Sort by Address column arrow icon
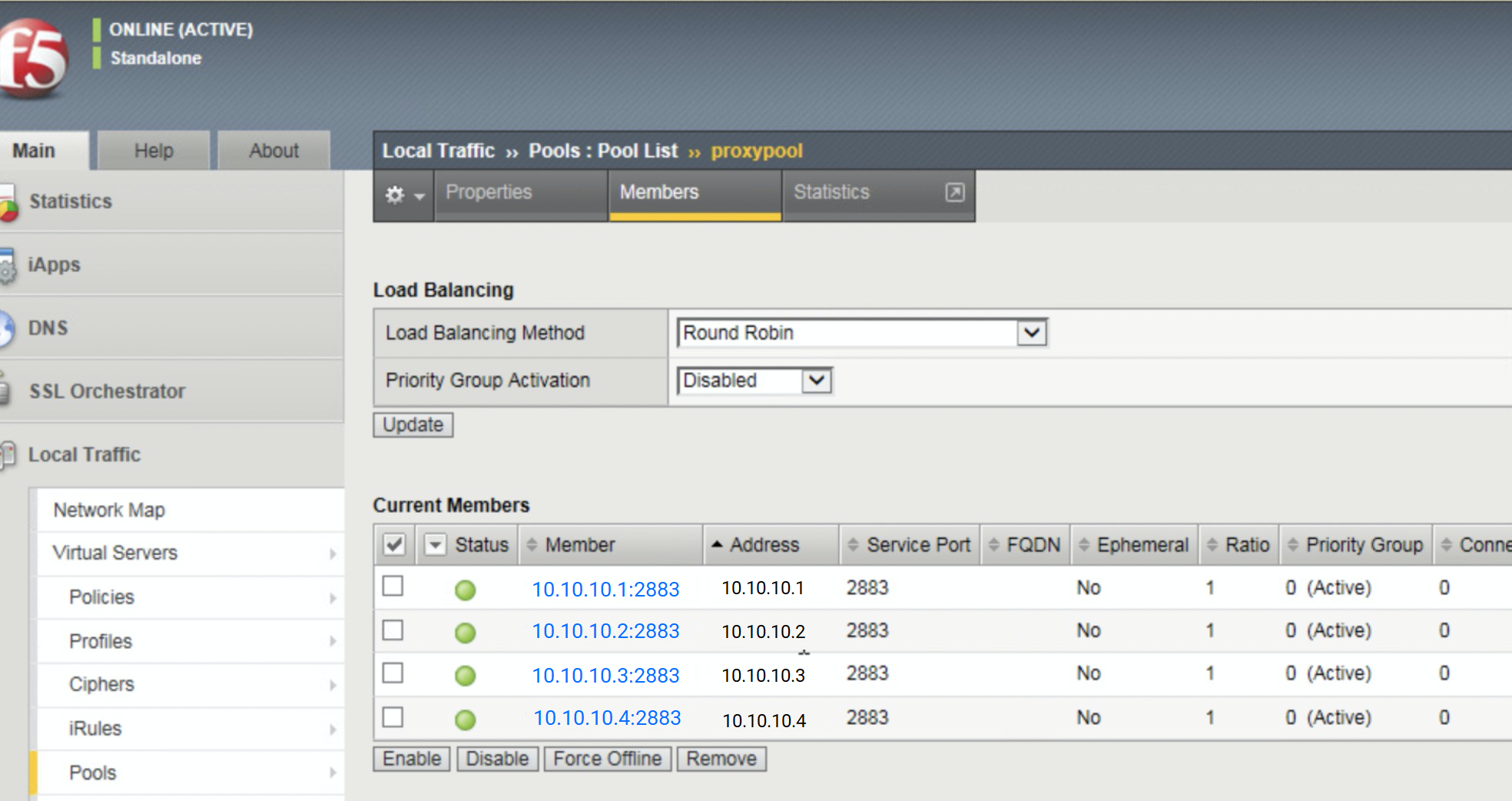The image size is (1512, 801). tap(717, 544)
